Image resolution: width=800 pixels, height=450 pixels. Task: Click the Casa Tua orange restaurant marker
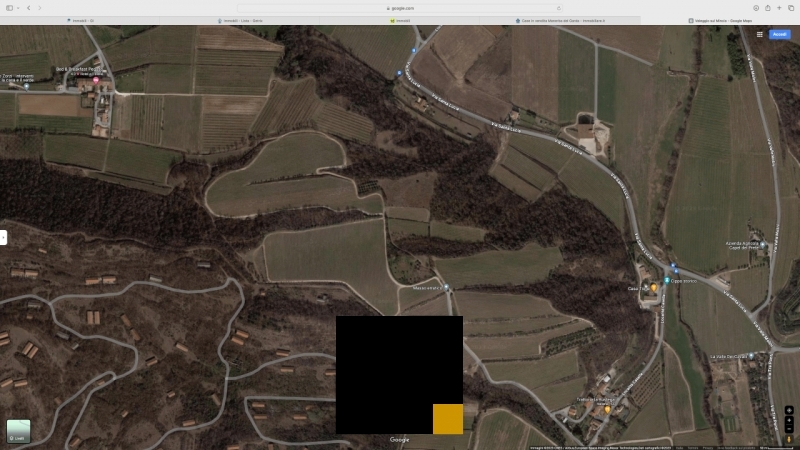(654, 288)
